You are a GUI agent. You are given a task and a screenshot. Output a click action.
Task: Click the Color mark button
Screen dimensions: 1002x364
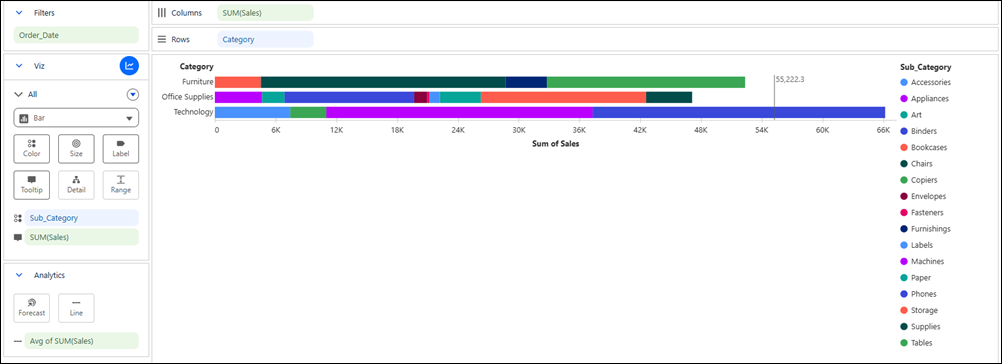click(x=31, y=148)
